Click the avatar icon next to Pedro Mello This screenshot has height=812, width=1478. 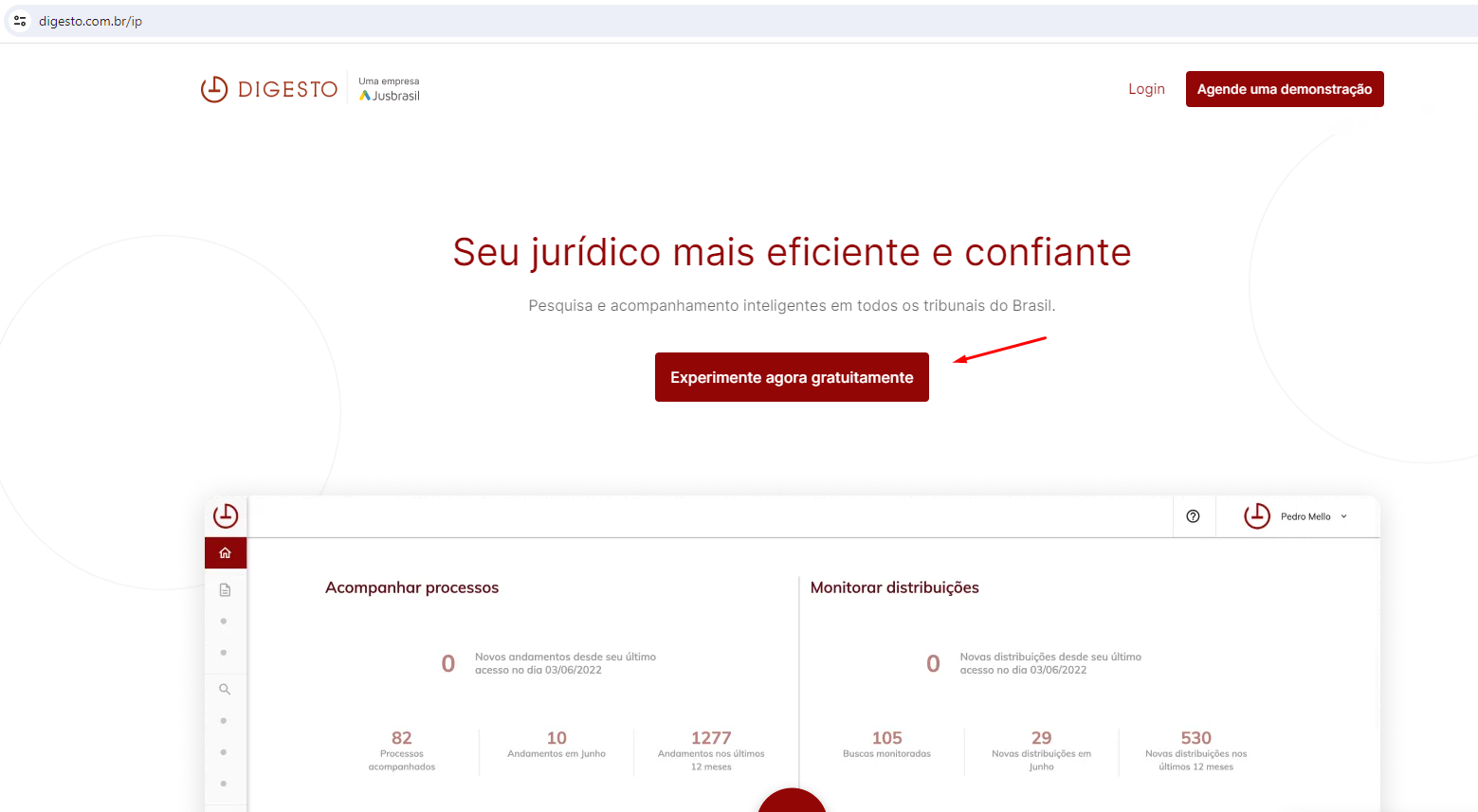(1257, 516)
